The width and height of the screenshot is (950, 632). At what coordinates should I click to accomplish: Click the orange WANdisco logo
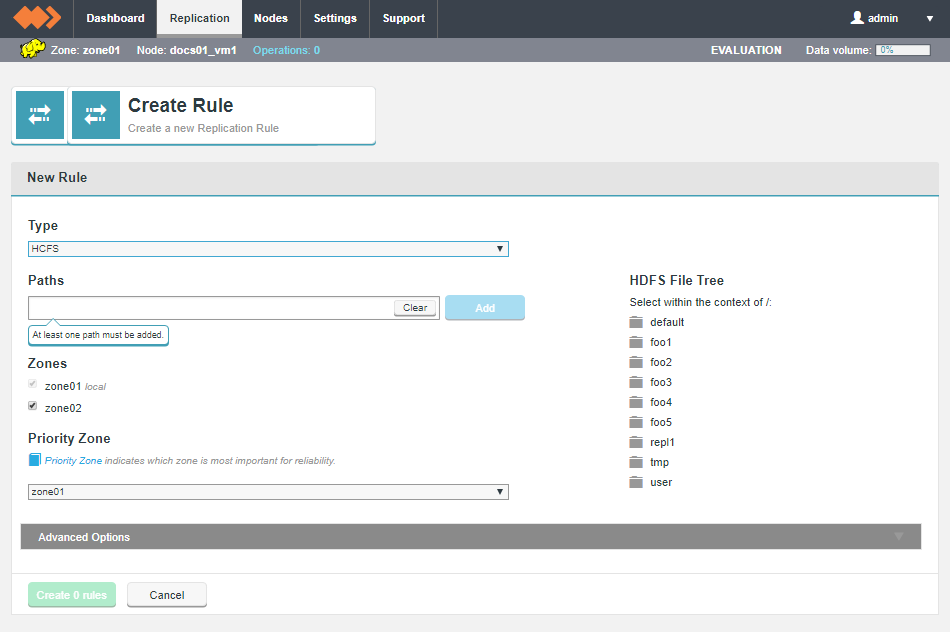[37, 18]
